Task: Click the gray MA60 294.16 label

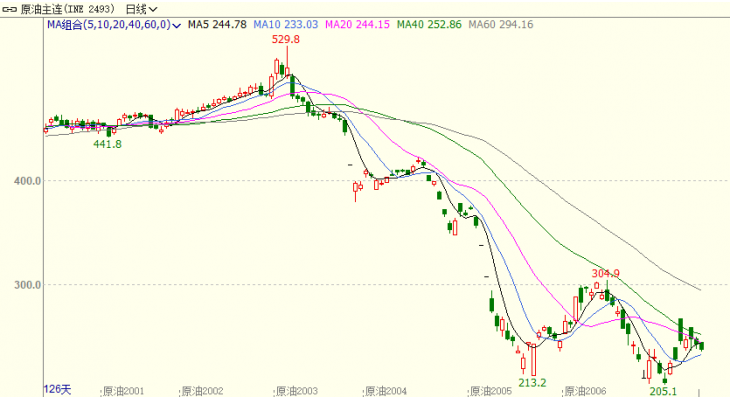Action: point(500,23)
